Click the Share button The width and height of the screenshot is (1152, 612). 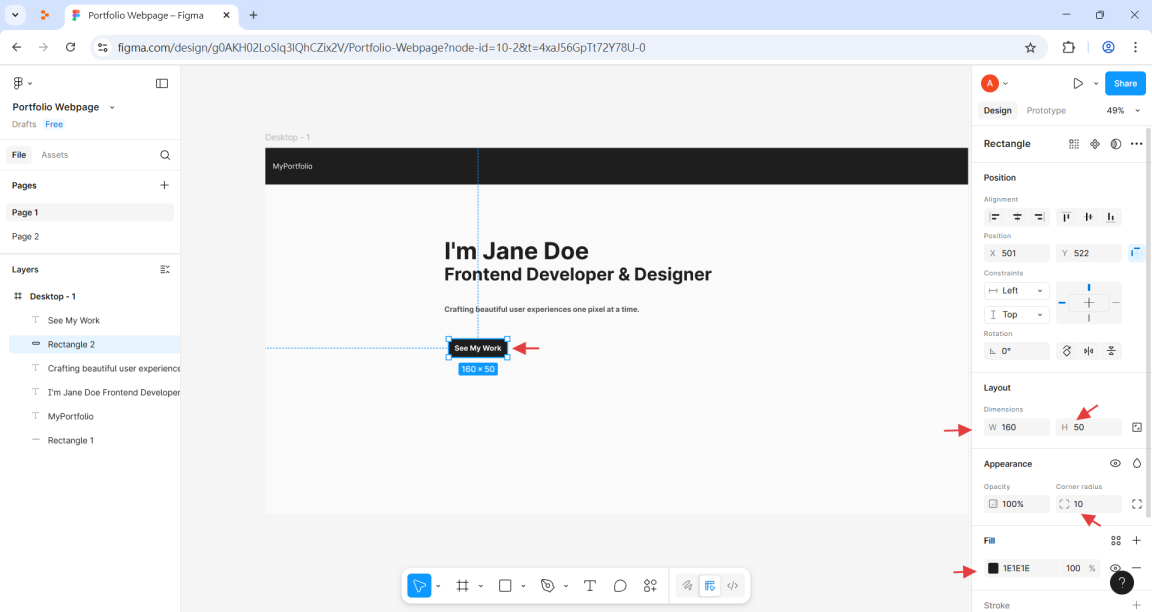pos(1125,84)
